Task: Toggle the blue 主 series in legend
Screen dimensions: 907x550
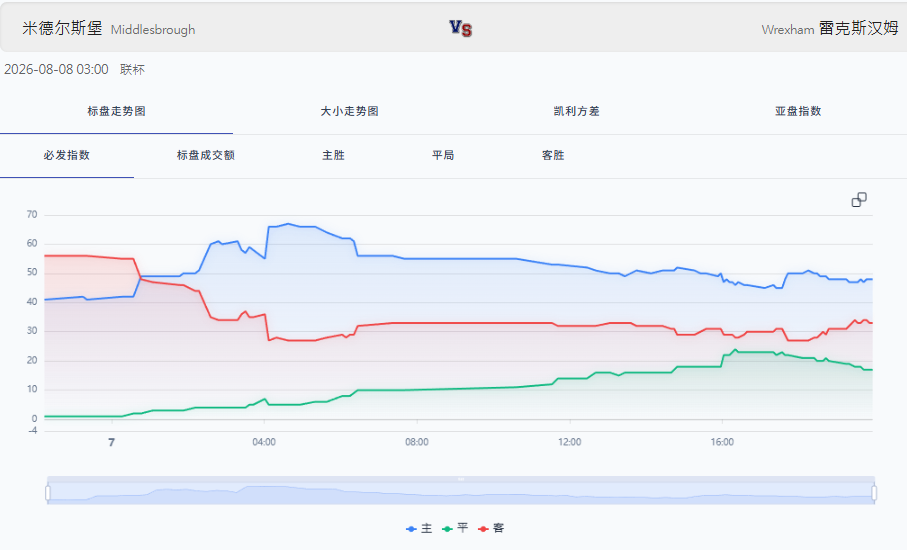Action: pos(419,529)
